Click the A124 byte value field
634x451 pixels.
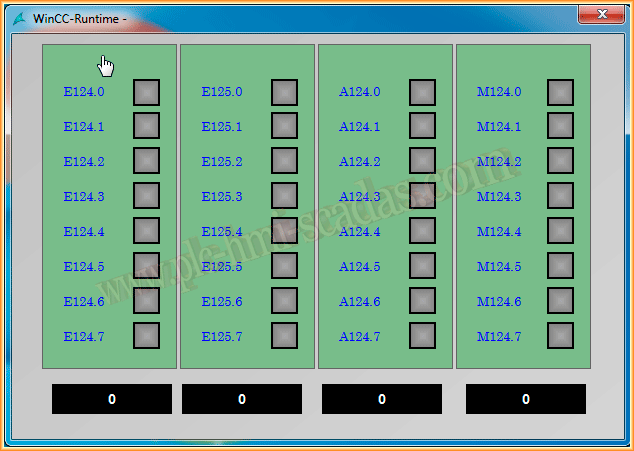(382, 399)
